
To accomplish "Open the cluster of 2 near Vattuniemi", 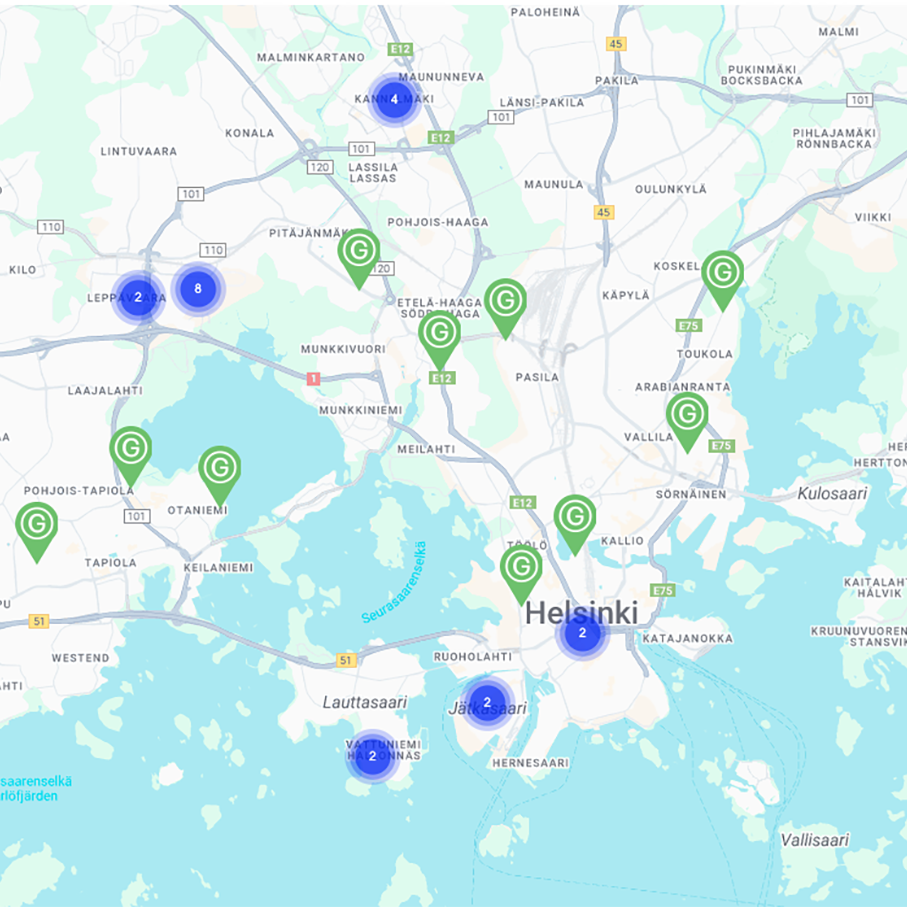I will pyautogui.click(x=371, y=758).
